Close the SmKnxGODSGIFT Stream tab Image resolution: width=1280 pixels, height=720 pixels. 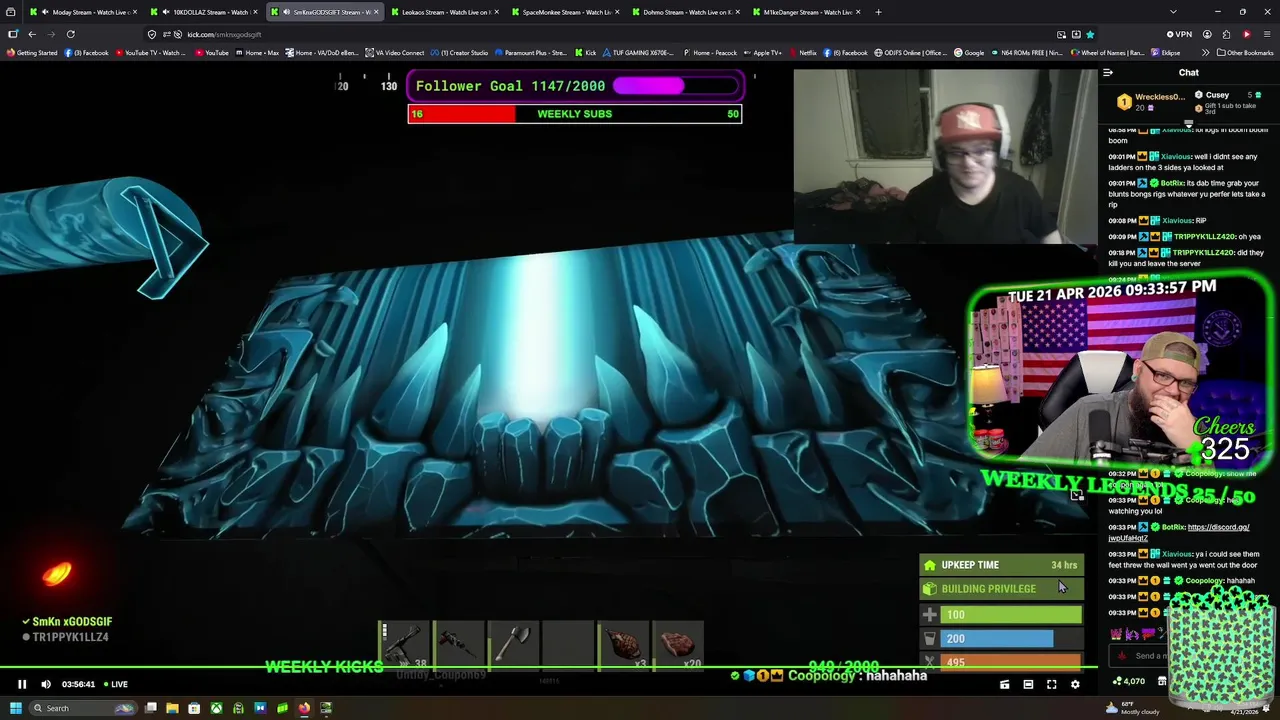coord(376,12)
